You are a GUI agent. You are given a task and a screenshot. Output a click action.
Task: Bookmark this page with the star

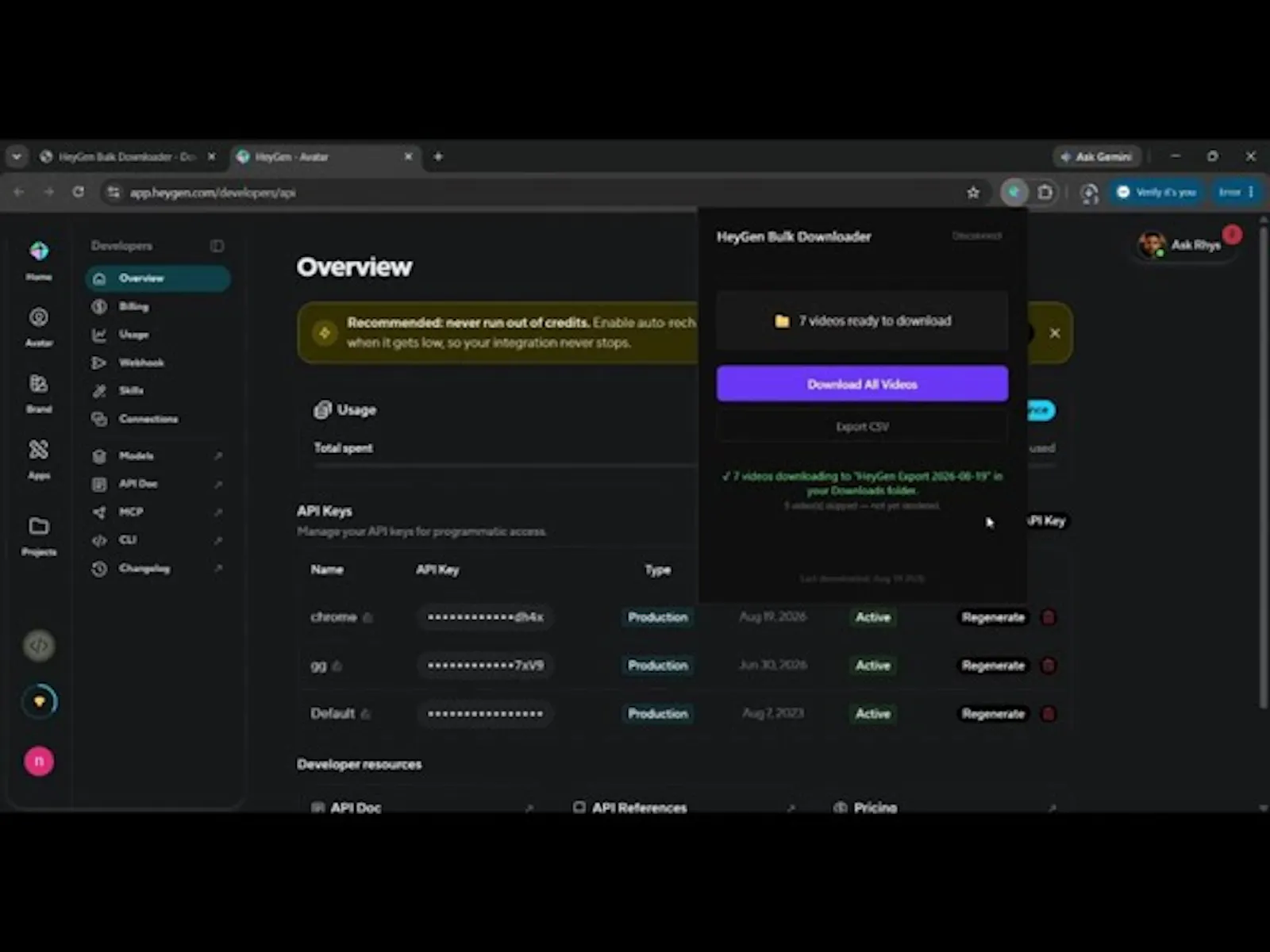tap(973, 192)
